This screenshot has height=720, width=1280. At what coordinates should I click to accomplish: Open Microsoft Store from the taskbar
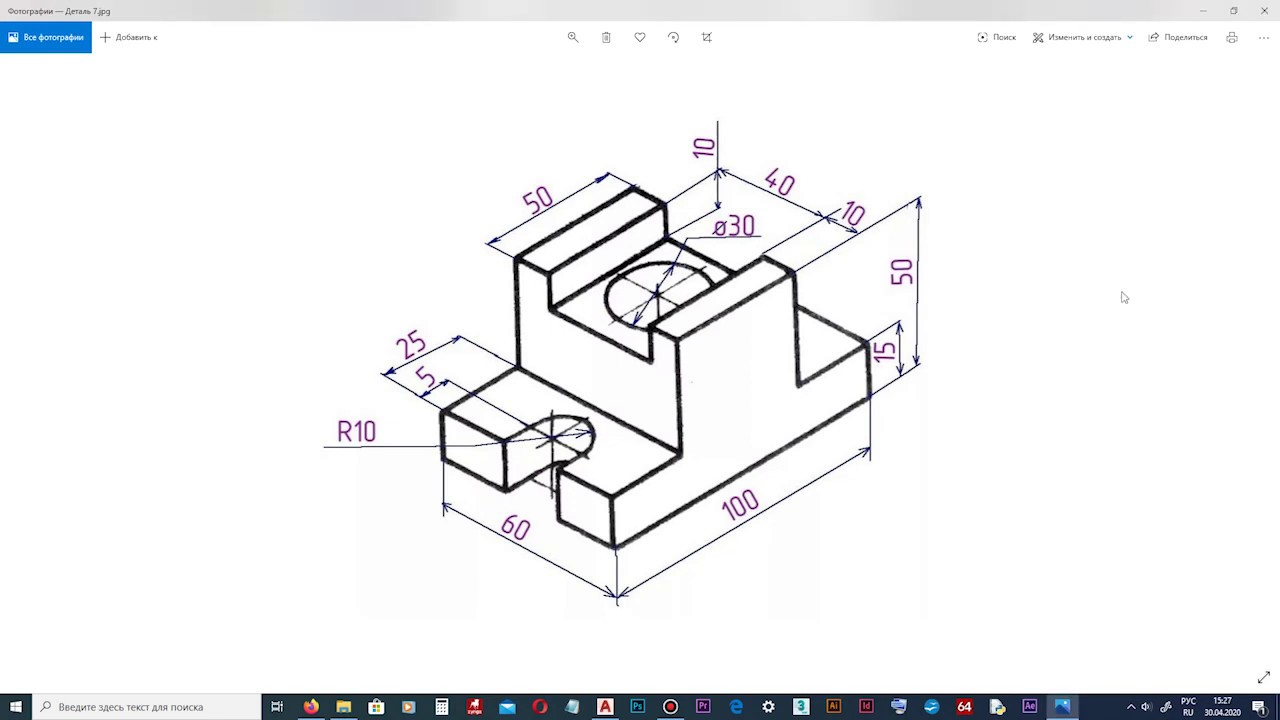click(376, 707)
